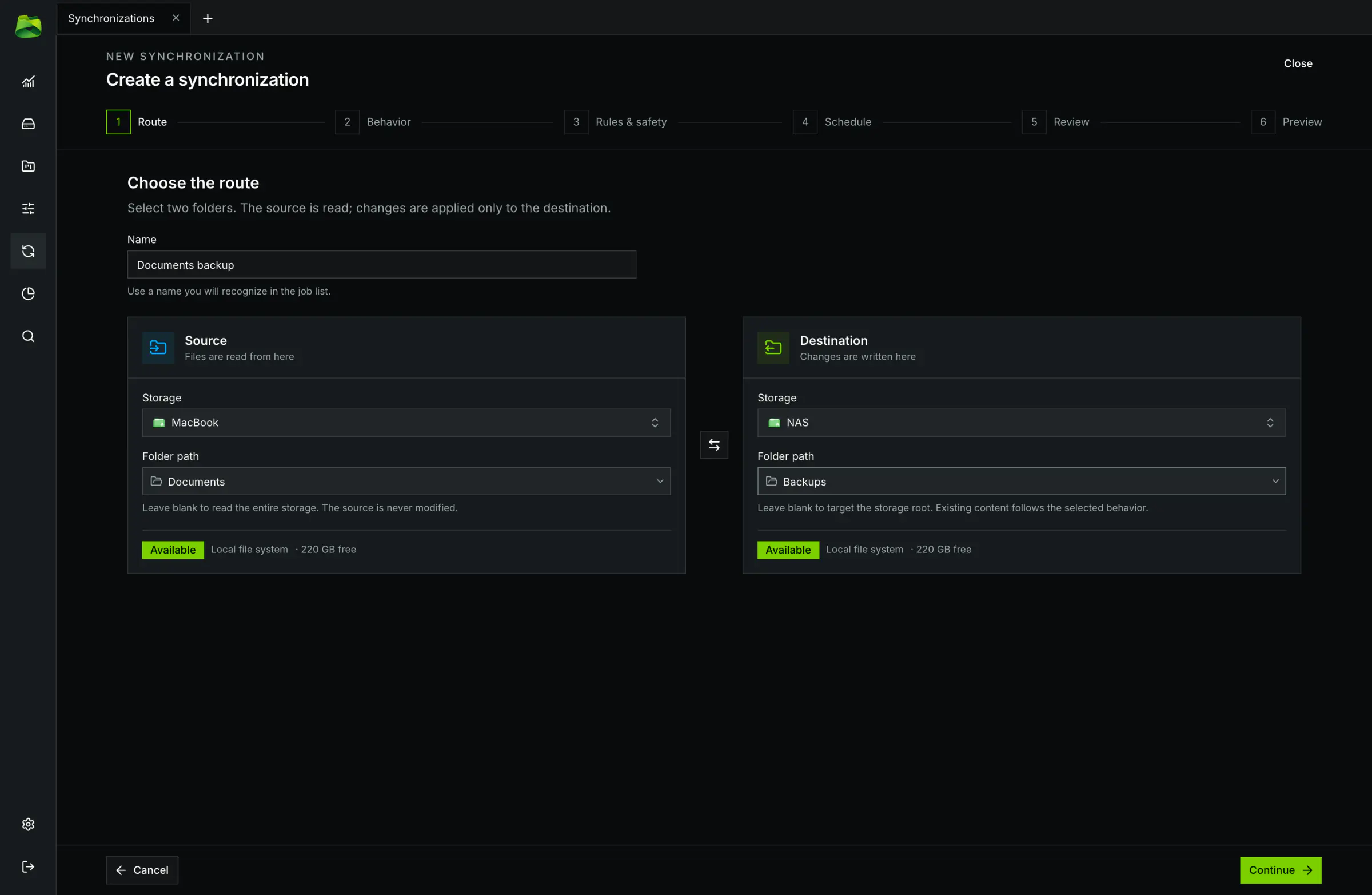Click the log out icon in the sidebar
The height and width of the screenshot is (895, 1372).
pyautogui.click(x=28, y=867)
